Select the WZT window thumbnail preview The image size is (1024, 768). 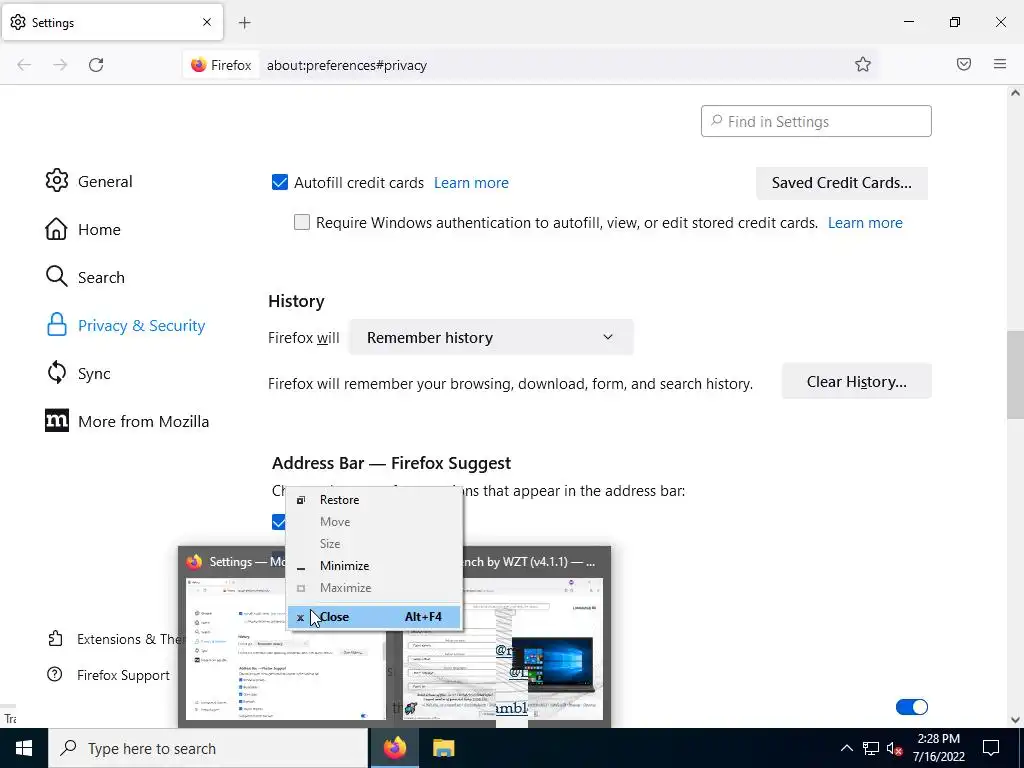(x=503, y=650)
